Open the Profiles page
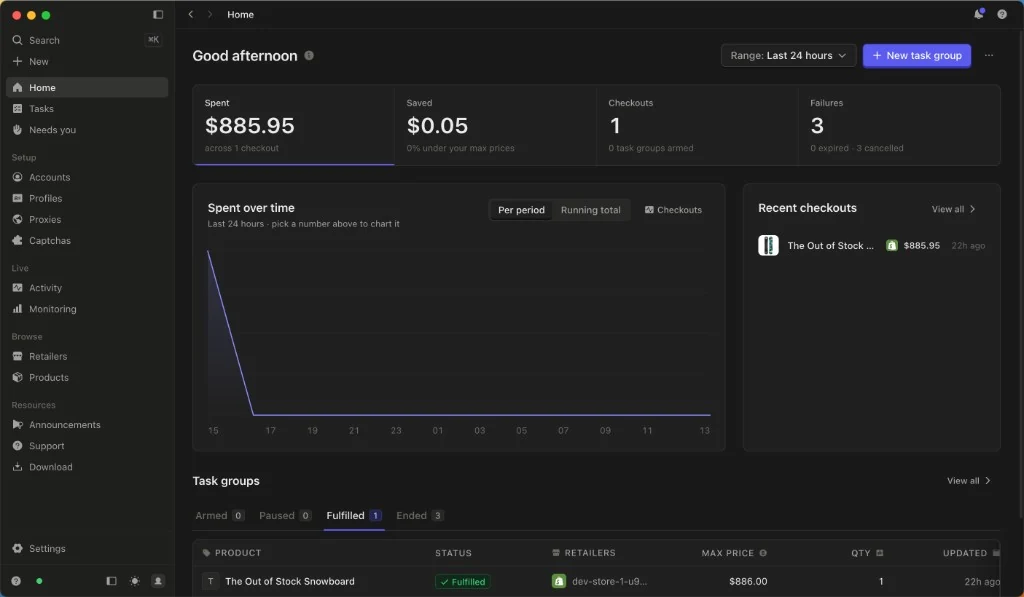The image size is (1024, 597). 87,198
